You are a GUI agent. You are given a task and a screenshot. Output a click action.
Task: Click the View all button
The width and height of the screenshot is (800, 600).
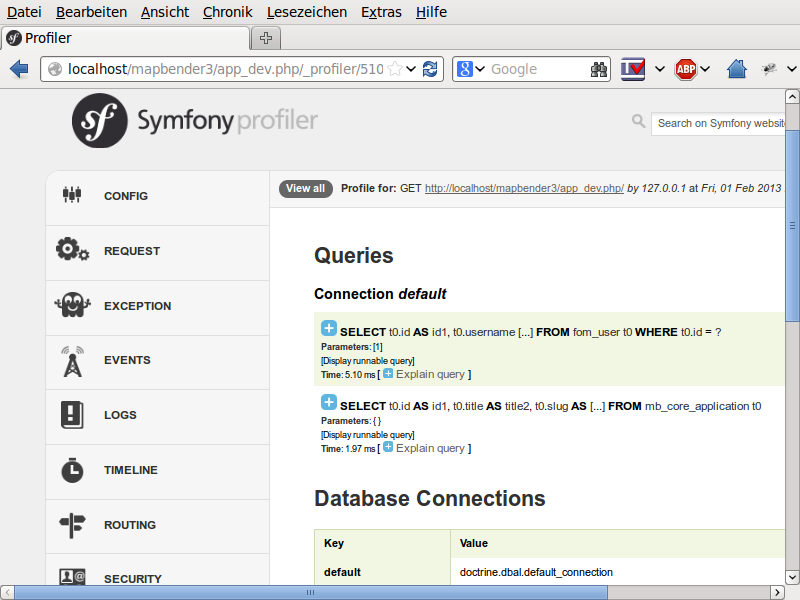tap(305, 188)
